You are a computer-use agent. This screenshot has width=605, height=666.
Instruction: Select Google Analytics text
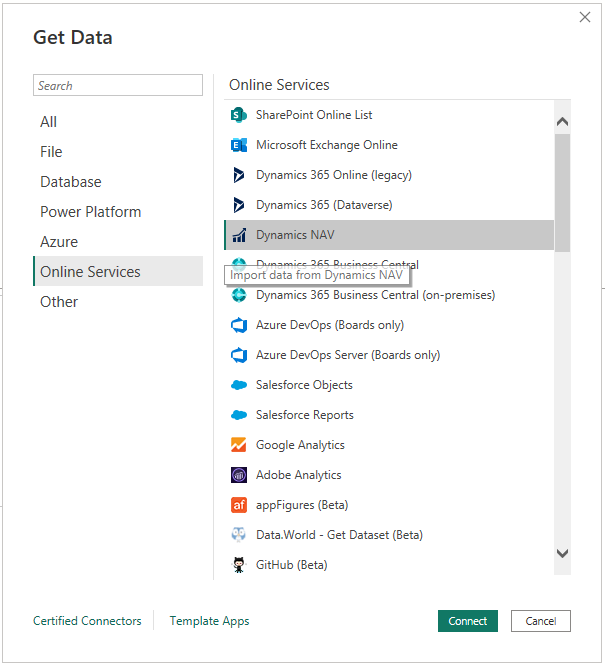tap(300, 445)
